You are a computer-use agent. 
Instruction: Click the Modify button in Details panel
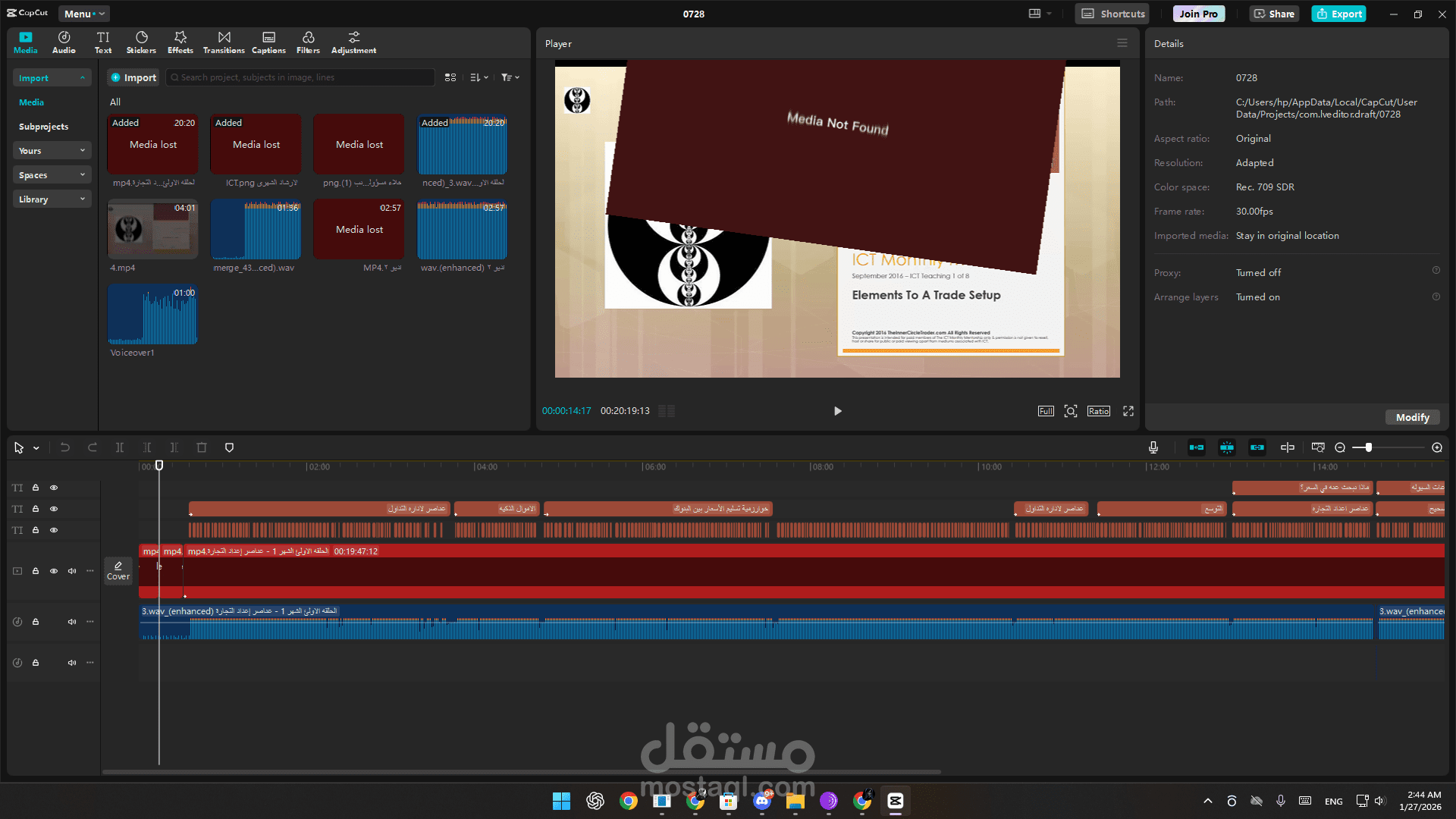(1412, 417)
